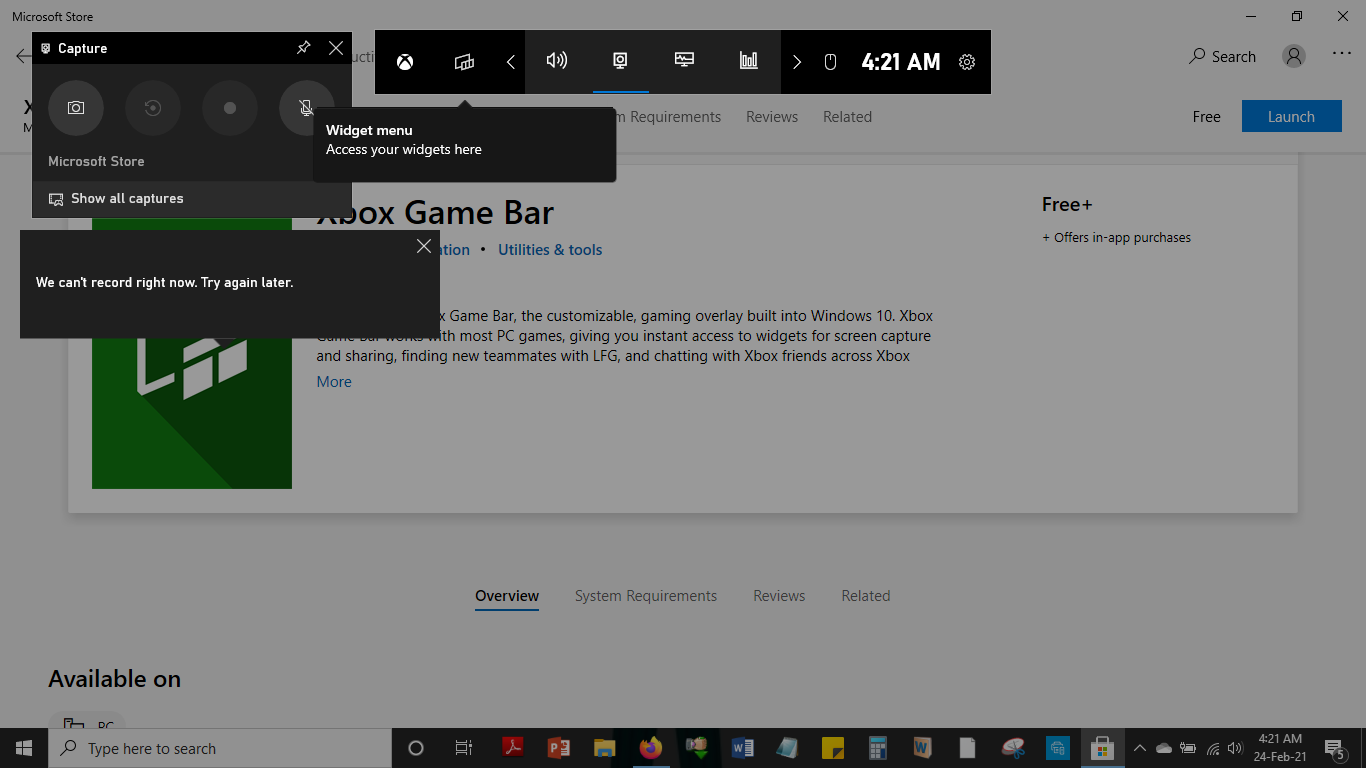Open Calculator from the taskbar

878,748
